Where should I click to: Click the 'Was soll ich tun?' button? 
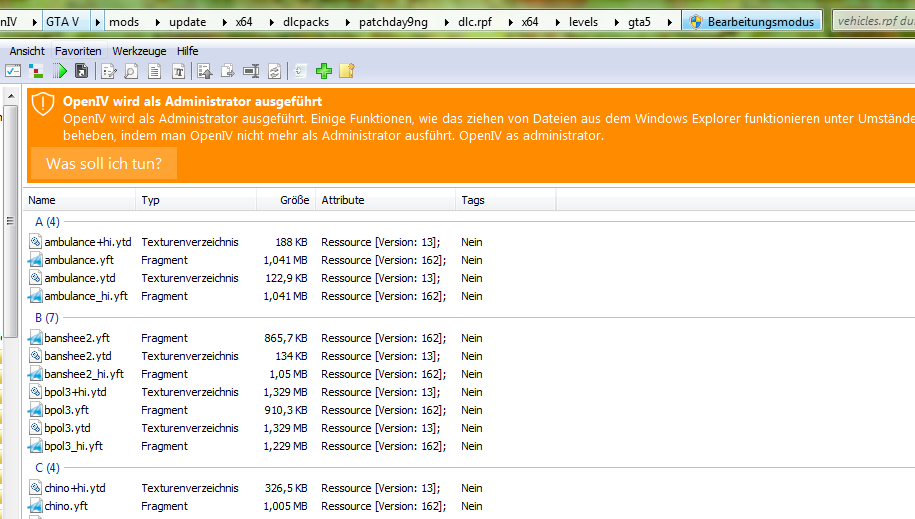[x=104, y=163]
